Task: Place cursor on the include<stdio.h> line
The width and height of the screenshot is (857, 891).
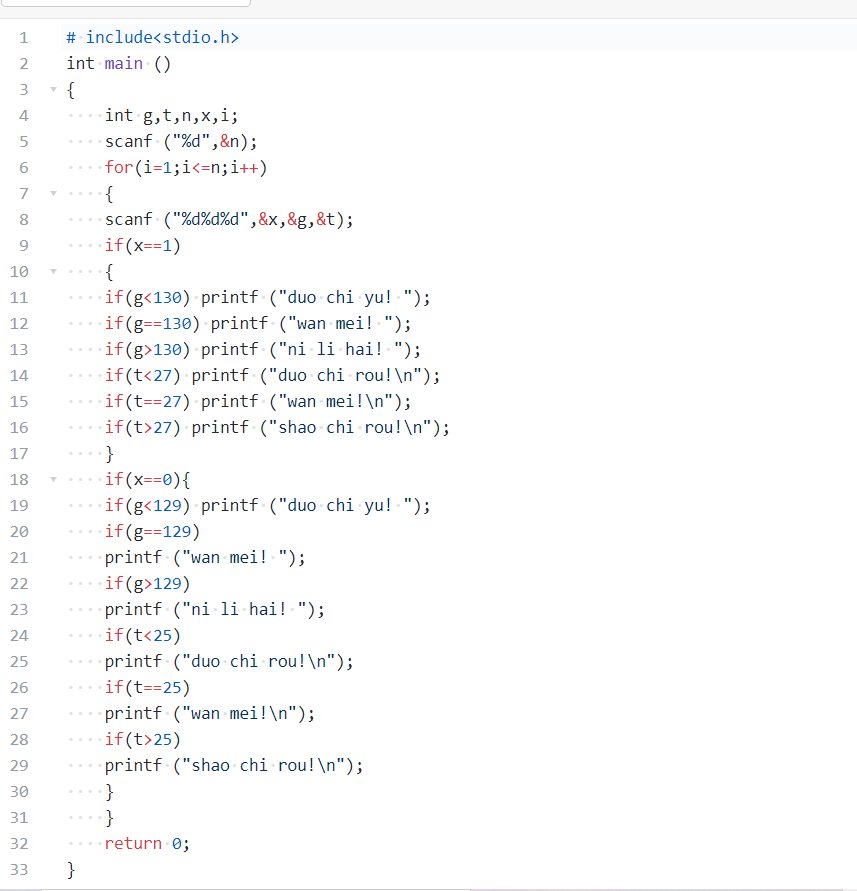Action: (x=152, y=38)
